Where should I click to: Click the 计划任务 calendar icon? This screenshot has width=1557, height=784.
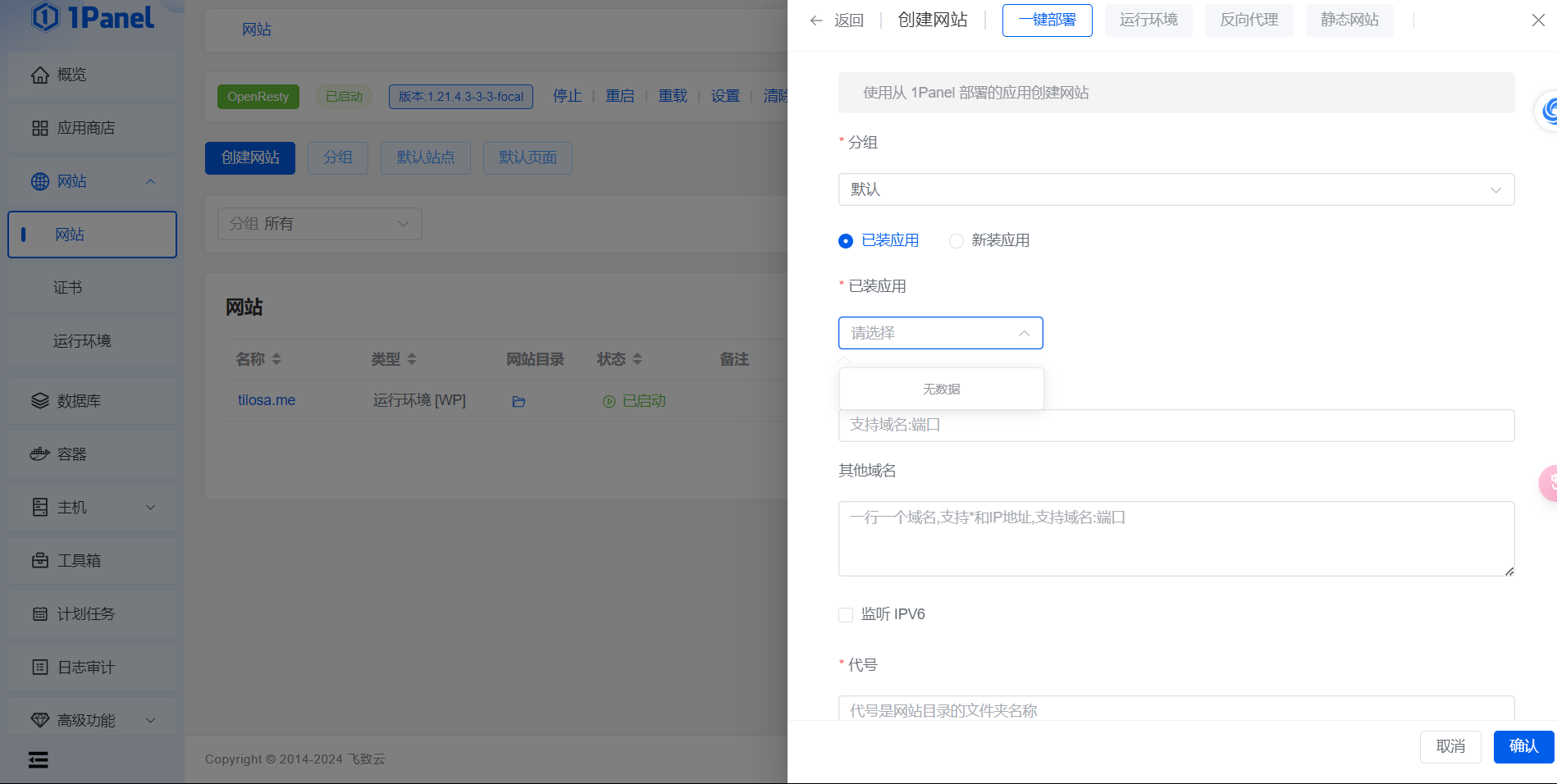point(40,613)
